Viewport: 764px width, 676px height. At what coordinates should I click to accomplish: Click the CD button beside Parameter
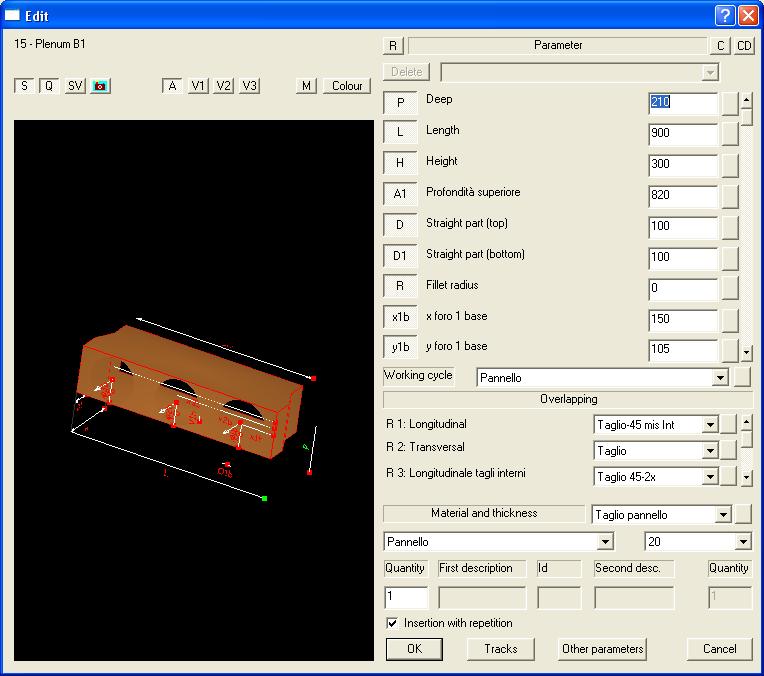pos(744,46)
